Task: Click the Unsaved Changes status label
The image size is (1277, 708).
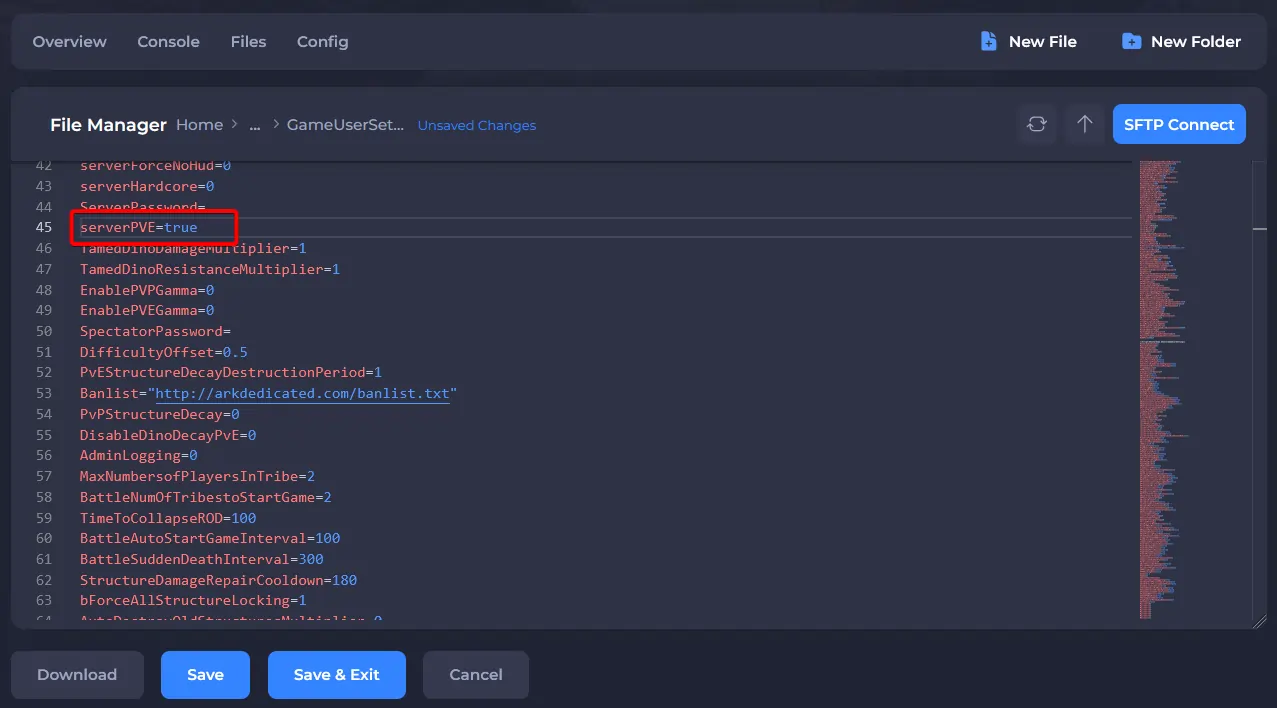Action: tap(477, 125)
